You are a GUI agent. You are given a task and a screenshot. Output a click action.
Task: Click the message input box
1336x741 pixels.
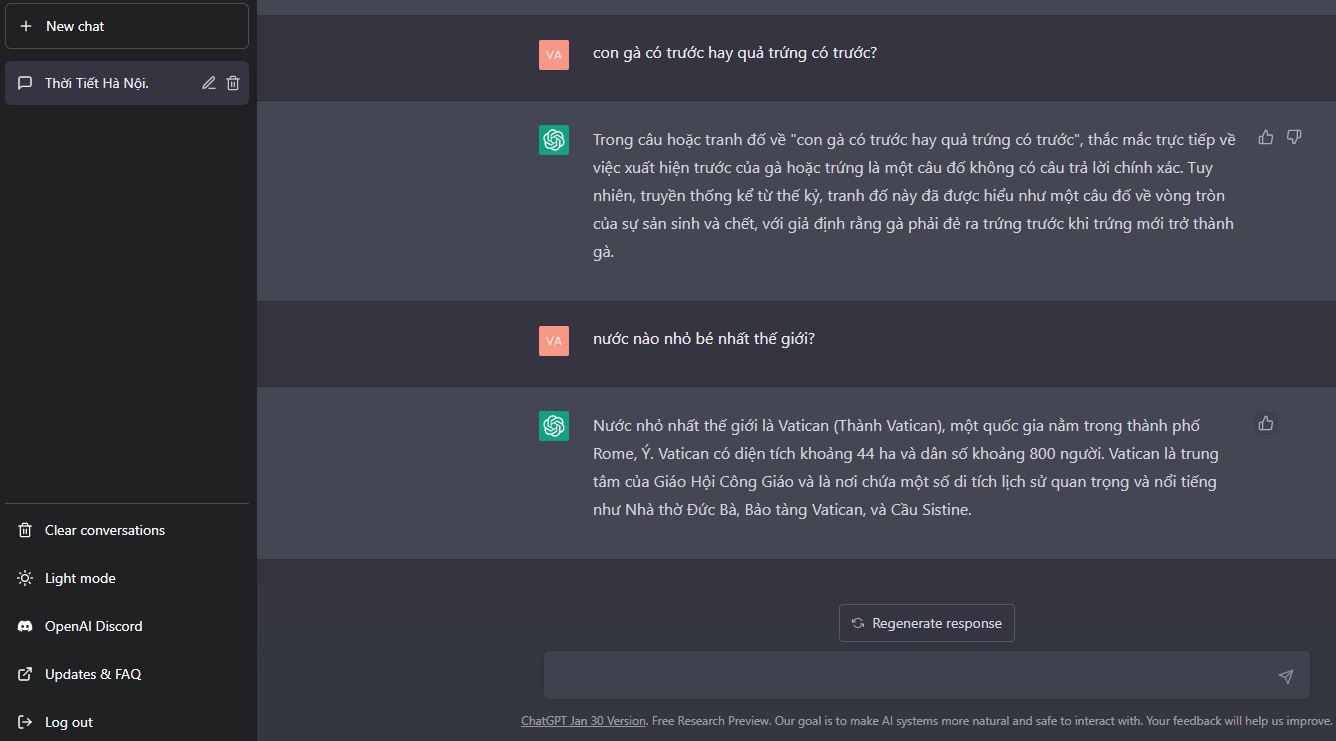[x=900, y=675]
